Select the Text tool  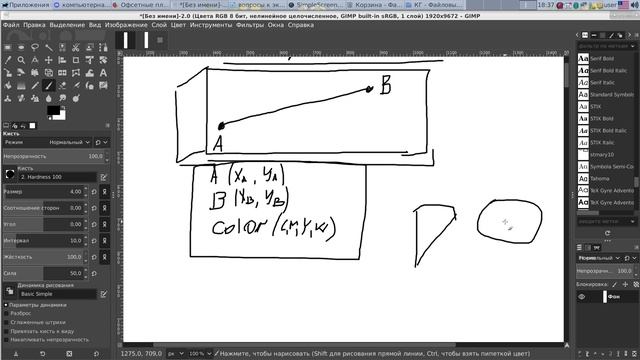pyautogui.click(x=103, y=73)
